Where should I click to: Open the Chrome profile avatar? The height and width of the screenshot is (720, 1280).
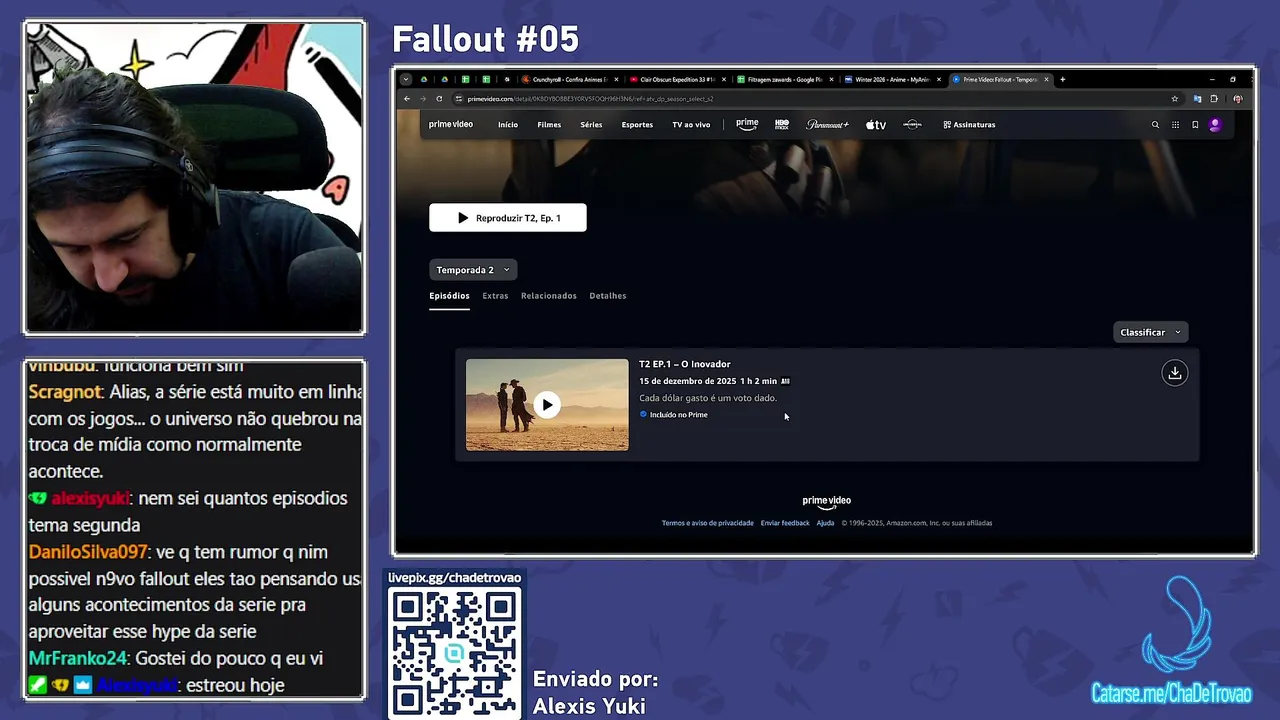[1238, 99]
